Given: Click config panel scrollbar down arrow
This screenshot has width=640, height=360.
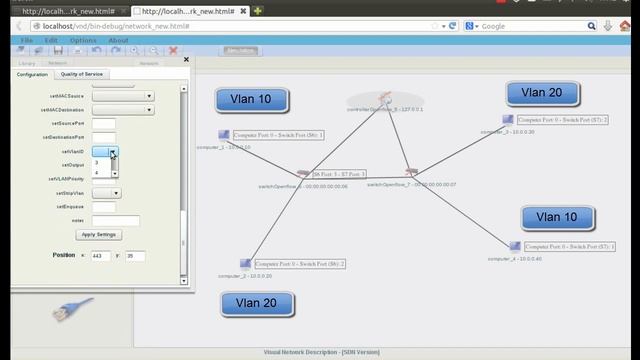Looking at the screenshot, I should 184,281.
